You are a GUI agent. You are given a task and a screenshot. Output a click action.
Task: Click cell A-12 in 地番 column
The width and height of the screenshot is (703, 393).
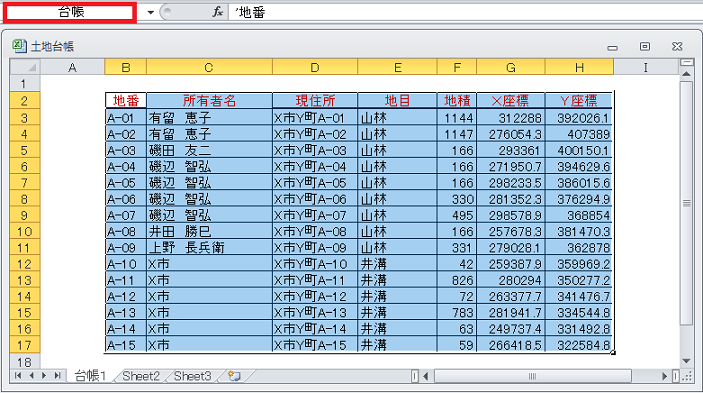126,296
